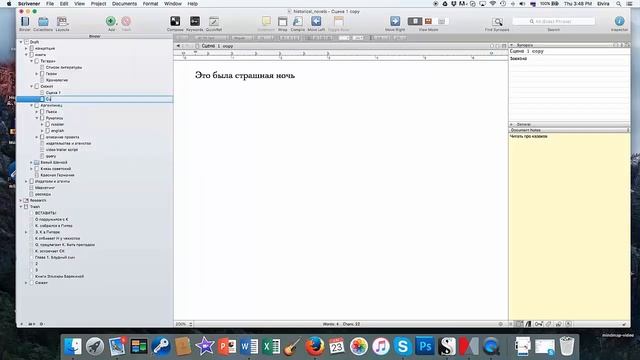This screenshot has height=360, width=640.
Task: Click the Apple menu icon
Action: (x=9, y=4)
